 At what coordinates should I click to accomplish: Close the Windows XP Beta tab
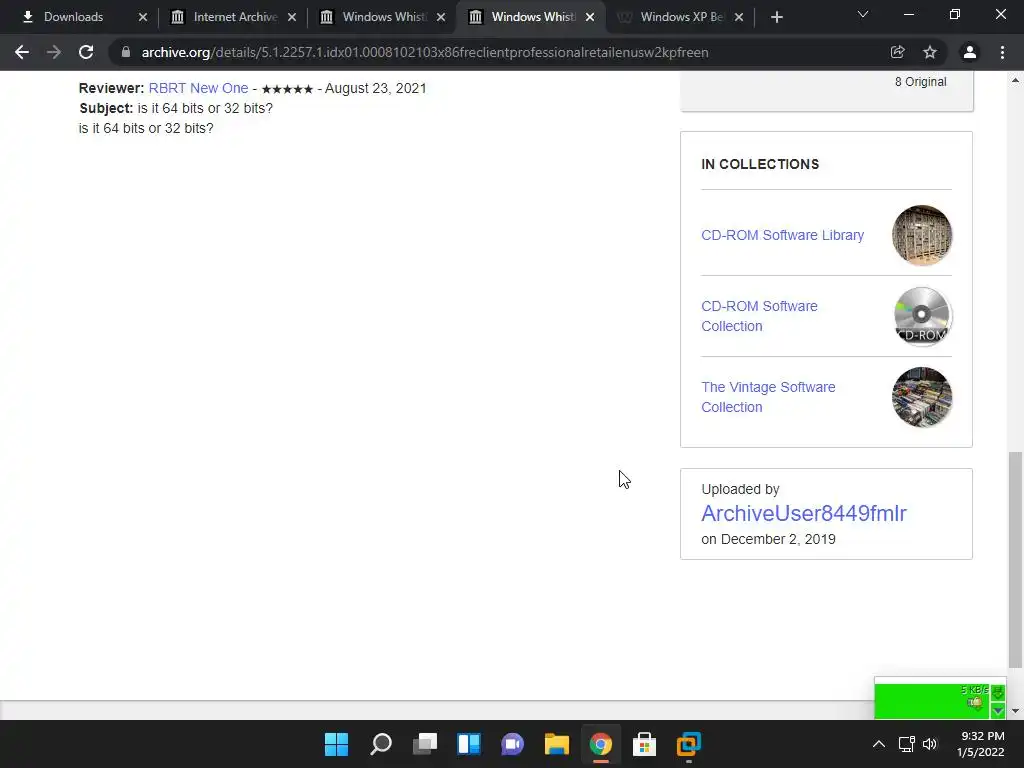pyautogui.click(x=739, y=17)
